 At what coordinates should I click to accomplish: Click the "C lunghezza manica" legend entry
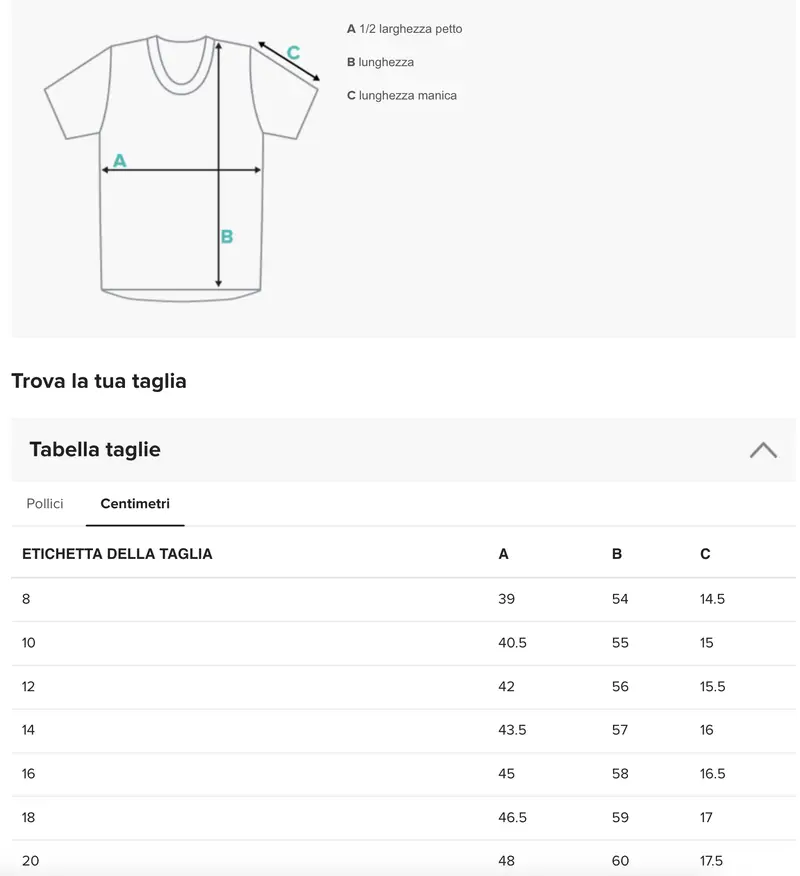[402, 96]
